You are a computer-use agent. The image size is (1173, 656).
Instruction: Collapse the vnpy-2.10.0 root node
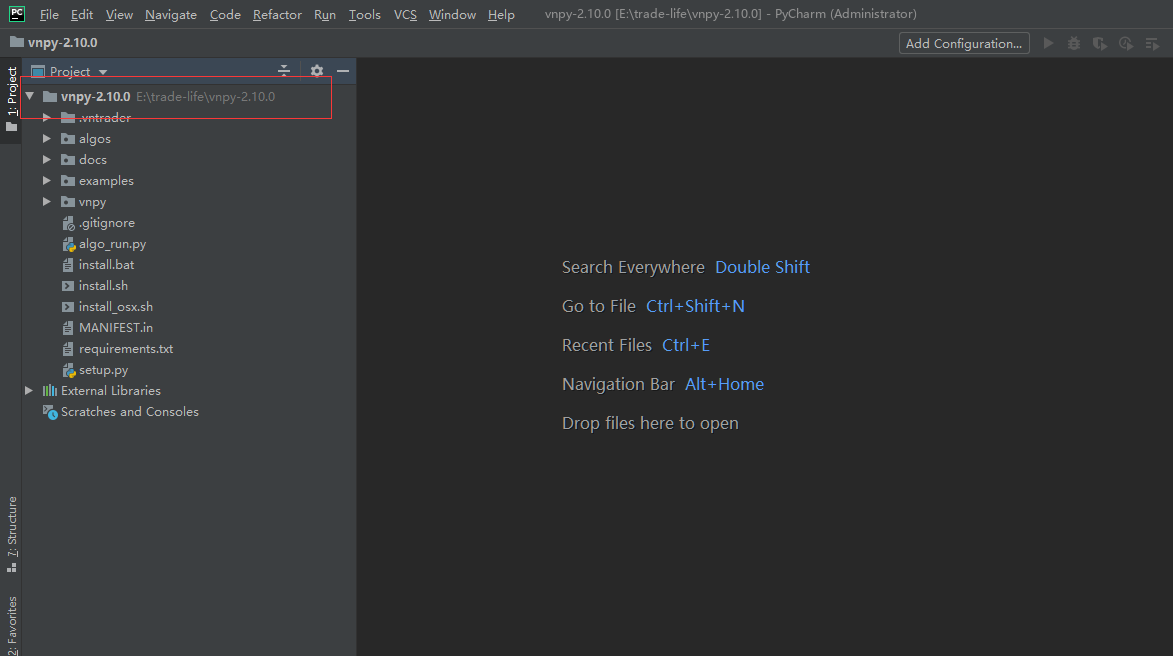click(x=30, y=96)
